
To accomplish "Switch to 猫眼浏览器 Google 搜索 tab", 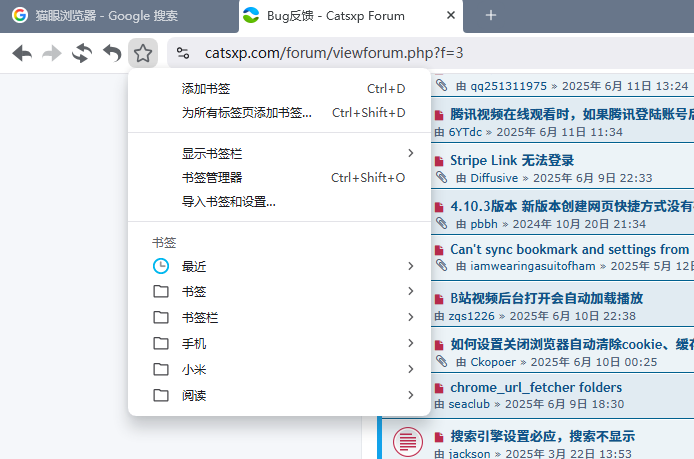I will (x=120, y=16).
